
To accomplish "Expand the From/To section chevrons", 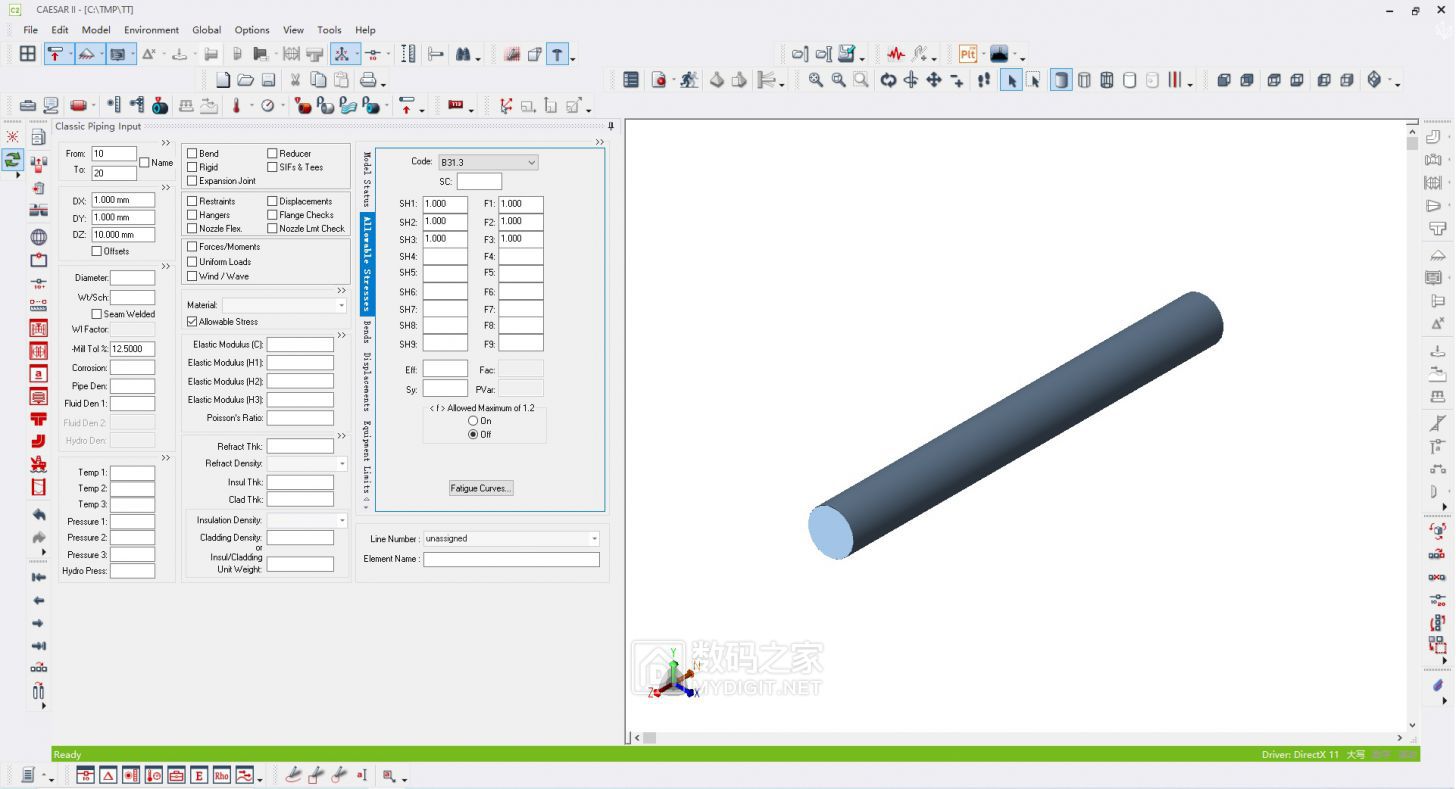I will pos(166,143).
